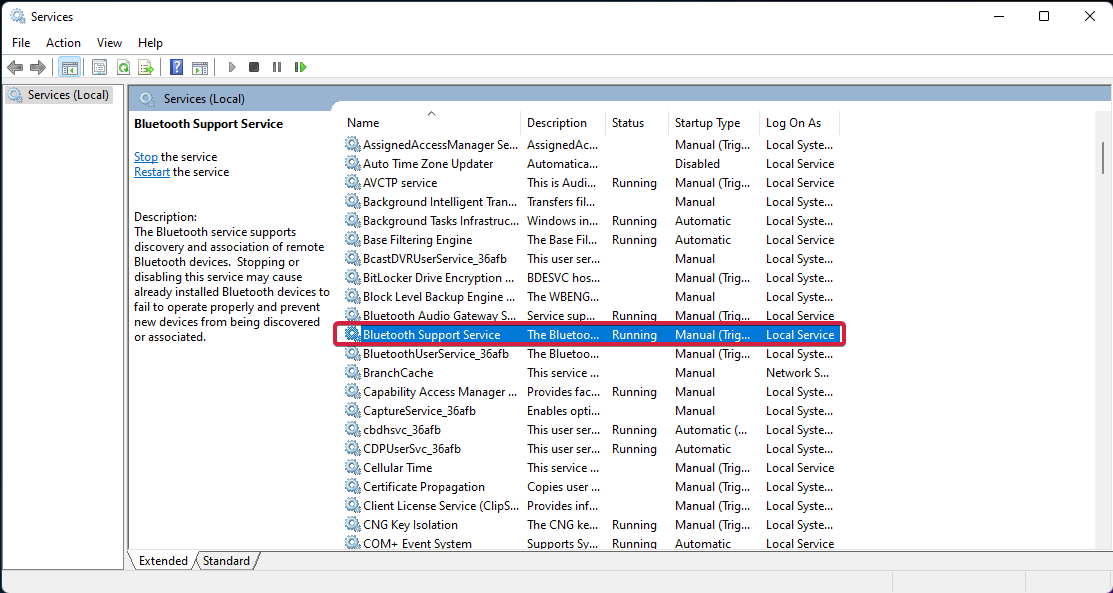Open the Help icon in the toolbar
The image size is (1113, 593).
176,67
